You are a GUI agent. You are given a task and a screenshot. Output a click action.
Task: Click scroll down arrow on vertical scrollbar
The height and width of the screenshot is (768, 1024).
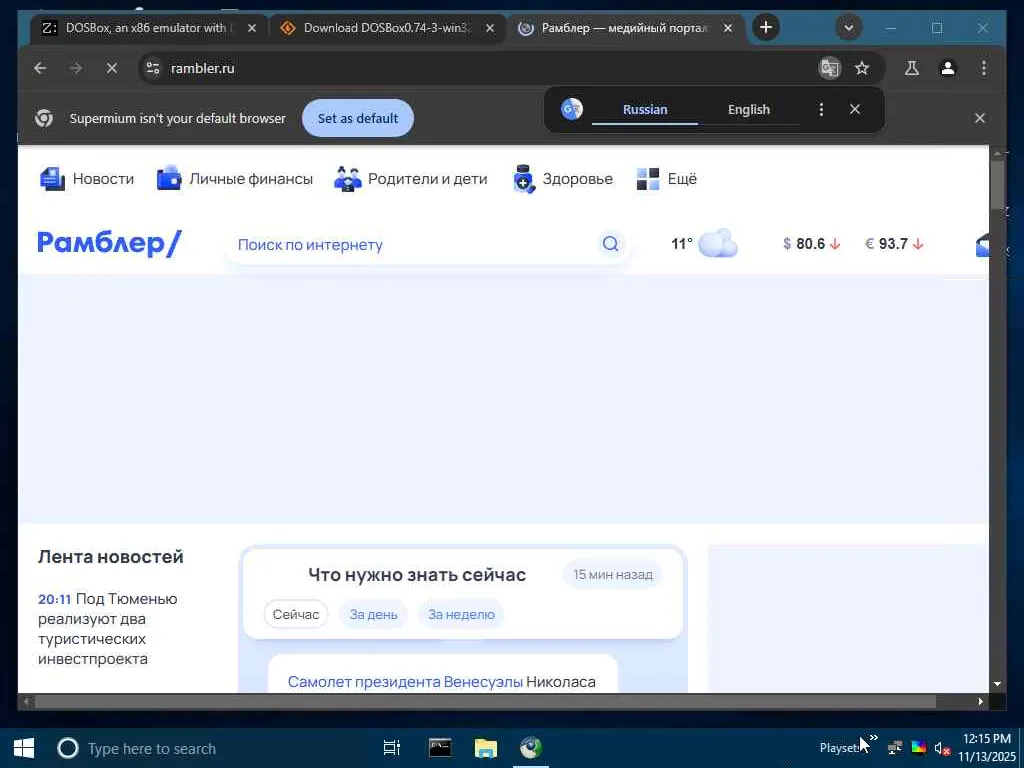click(997, 684)
